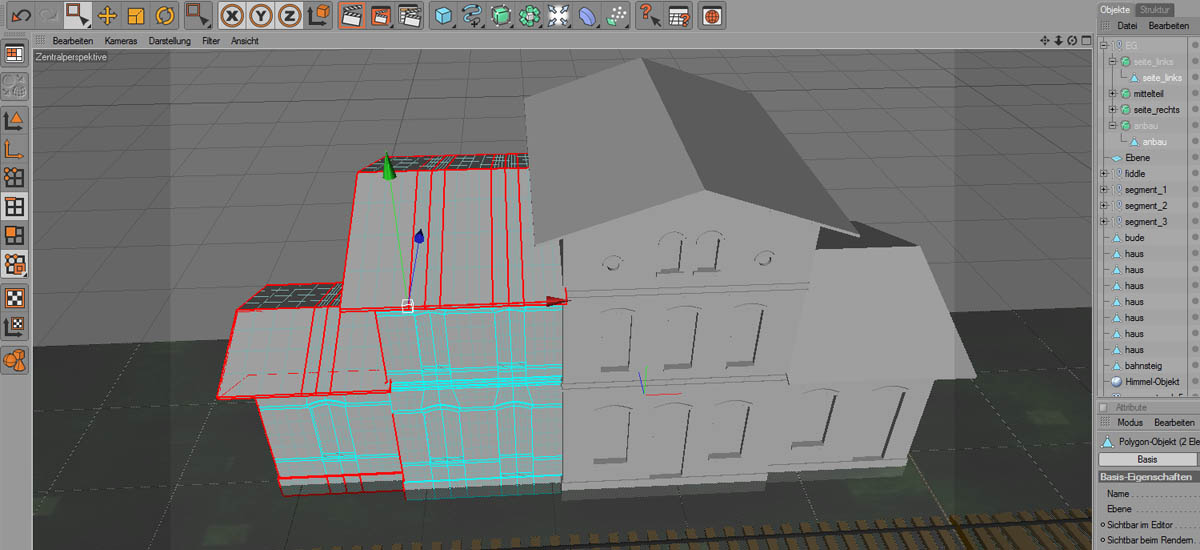Image resolution: width=1200 pixels, height=550 pixels.
Task: Open the Kameras viewport menu
Action: 120,41
